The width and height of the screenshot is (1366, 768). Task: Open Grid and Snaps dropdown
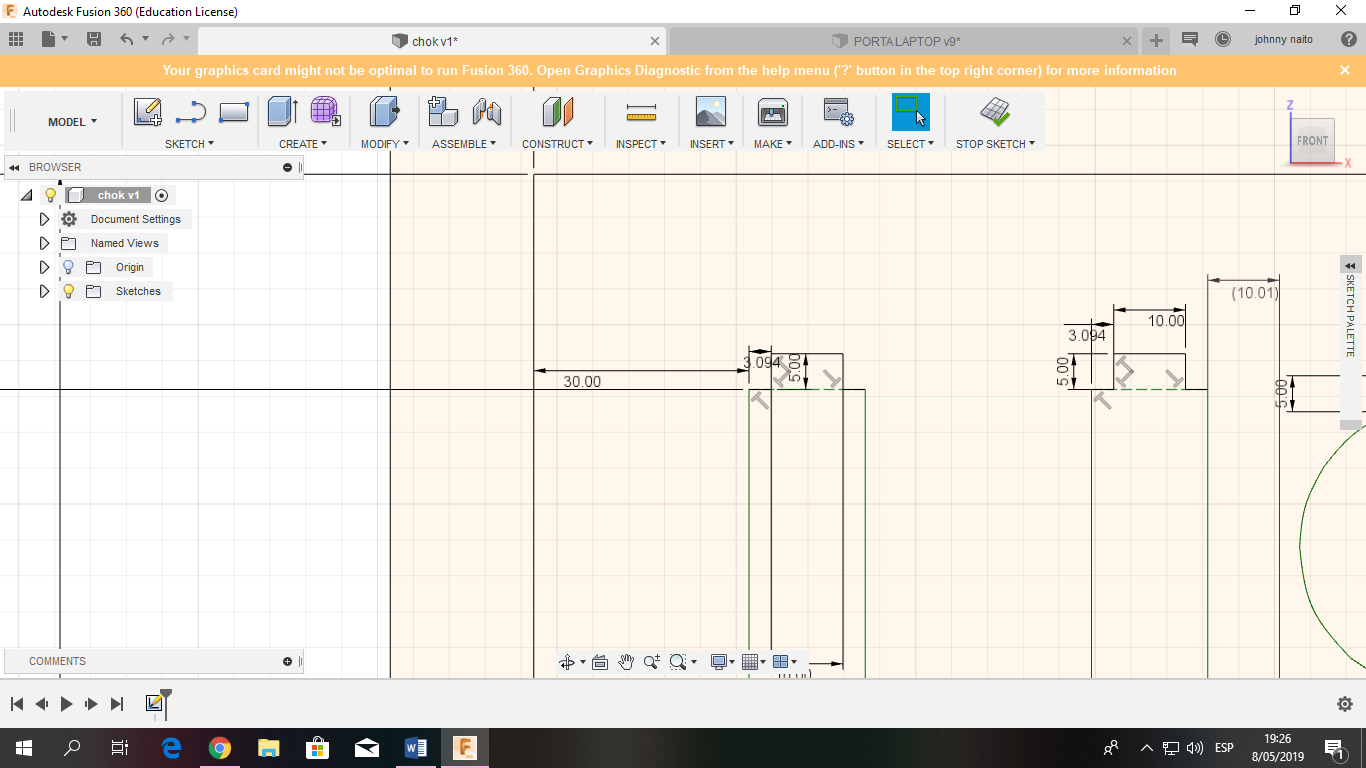(754, 662)
